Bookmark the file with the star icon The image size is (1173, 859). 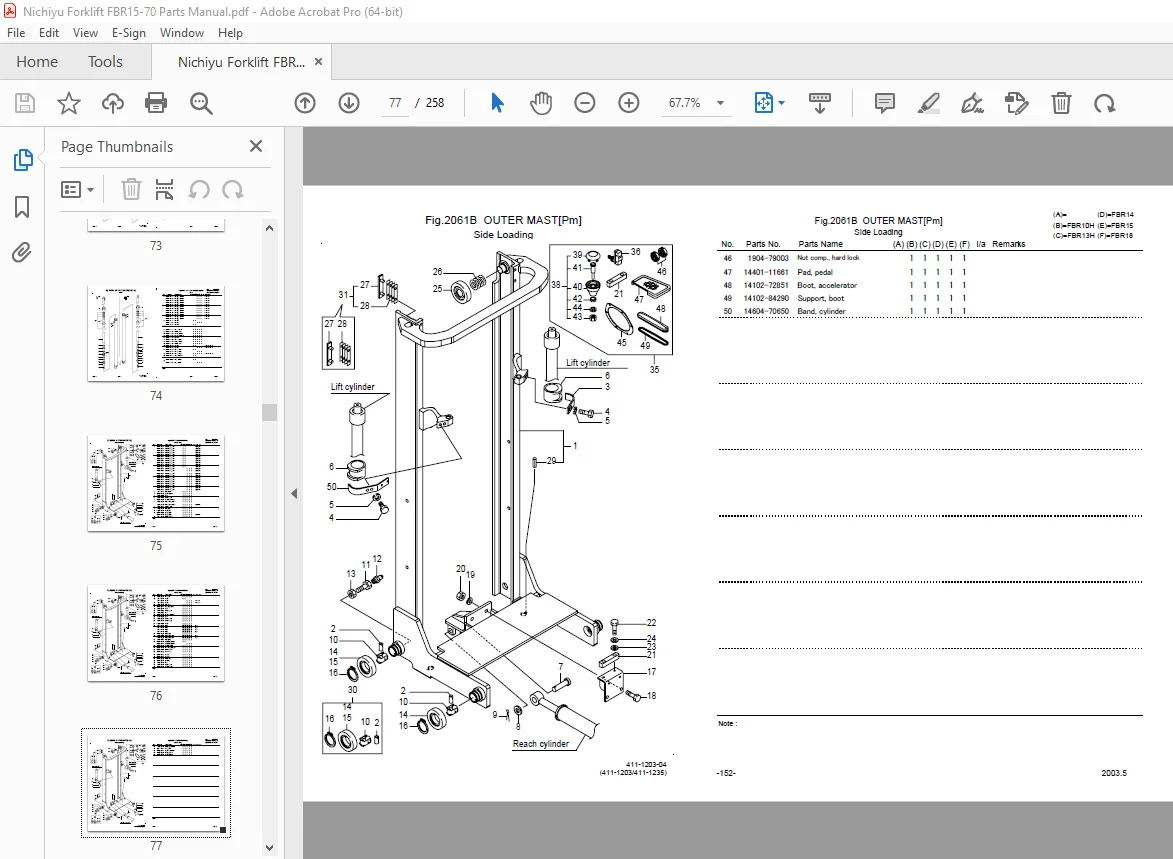pos(69,103)
